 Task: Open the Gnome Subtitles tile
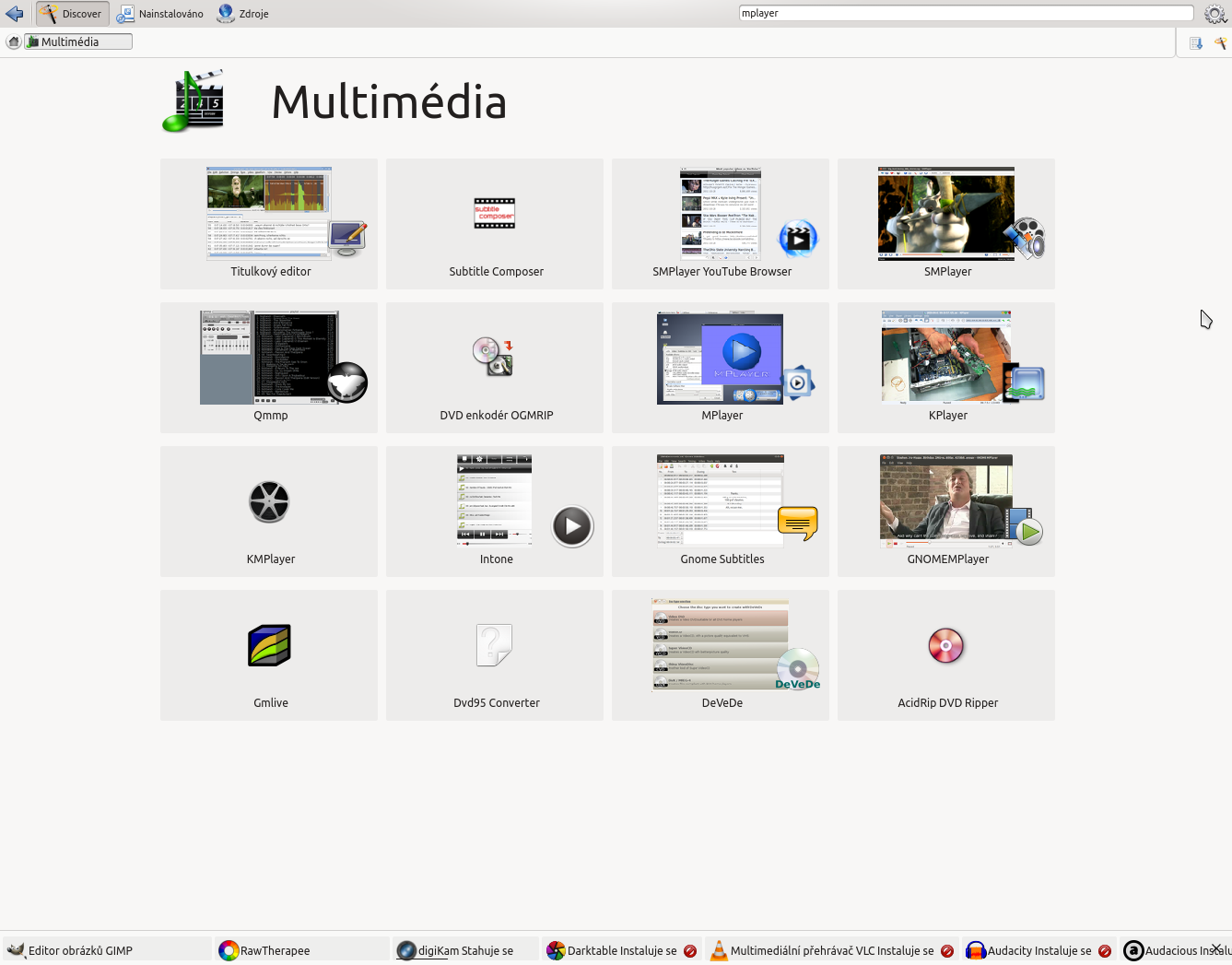(x=721, y=512)
